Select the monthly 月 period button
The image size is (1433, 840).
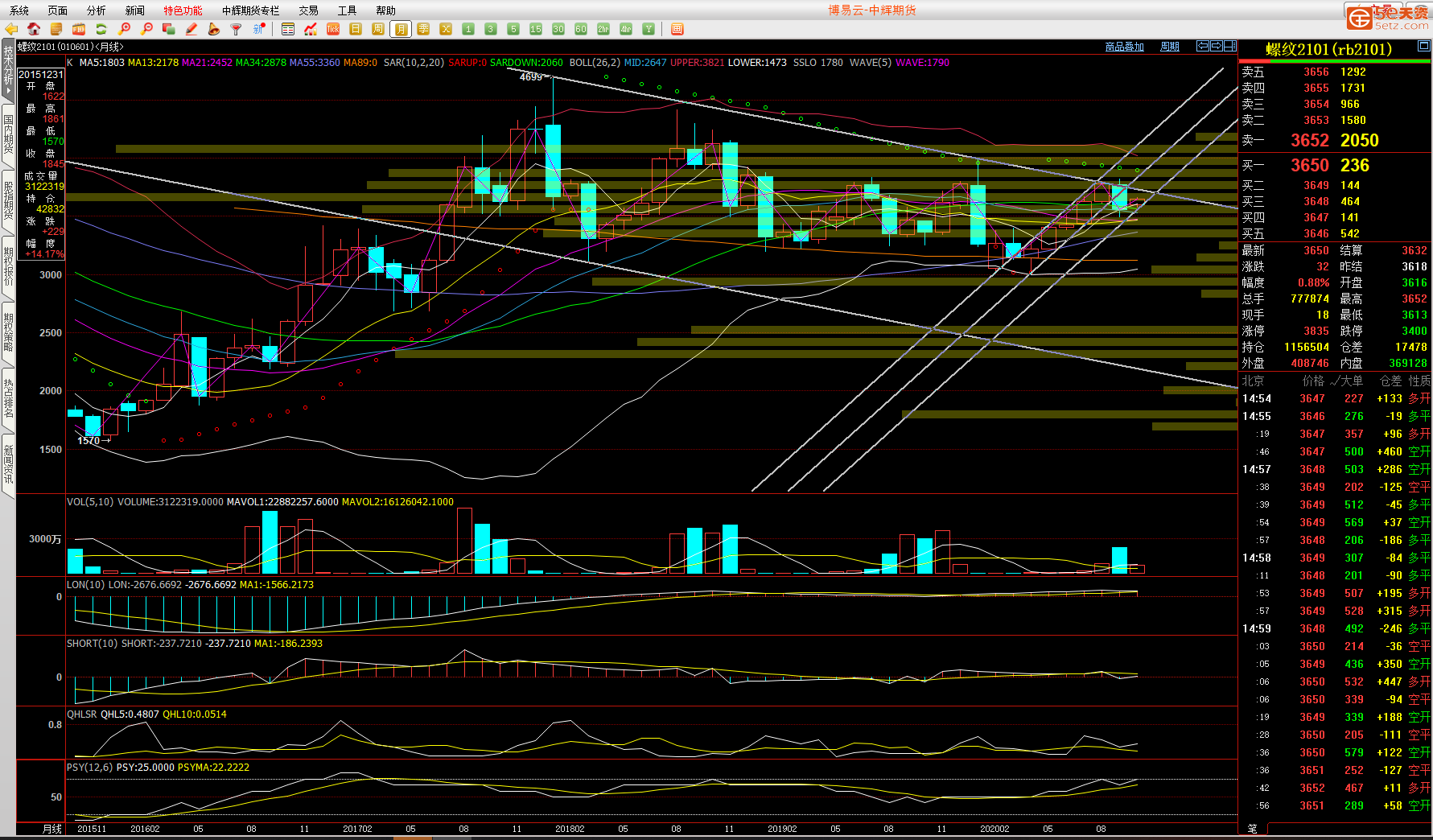click(401, 29)
